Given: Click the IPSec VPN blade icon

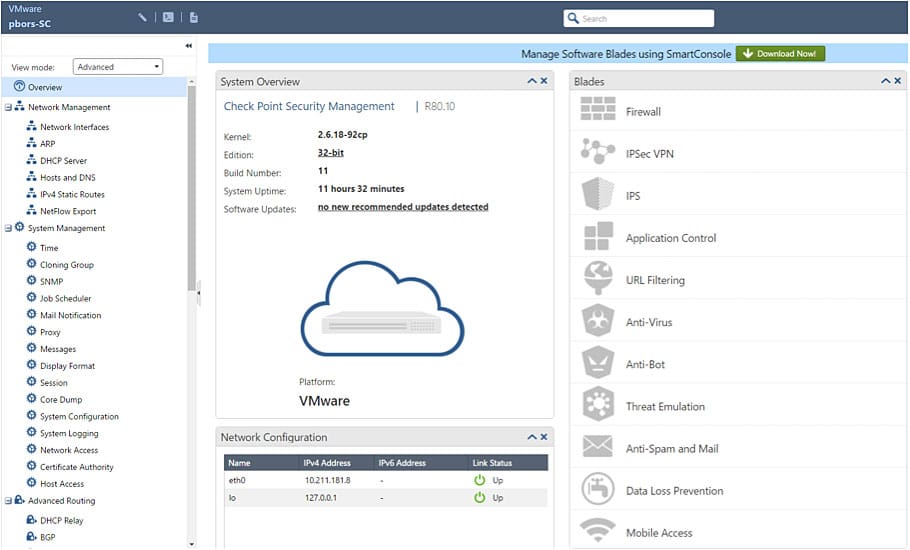Looking at the screenshot, I should pos(598,151).
